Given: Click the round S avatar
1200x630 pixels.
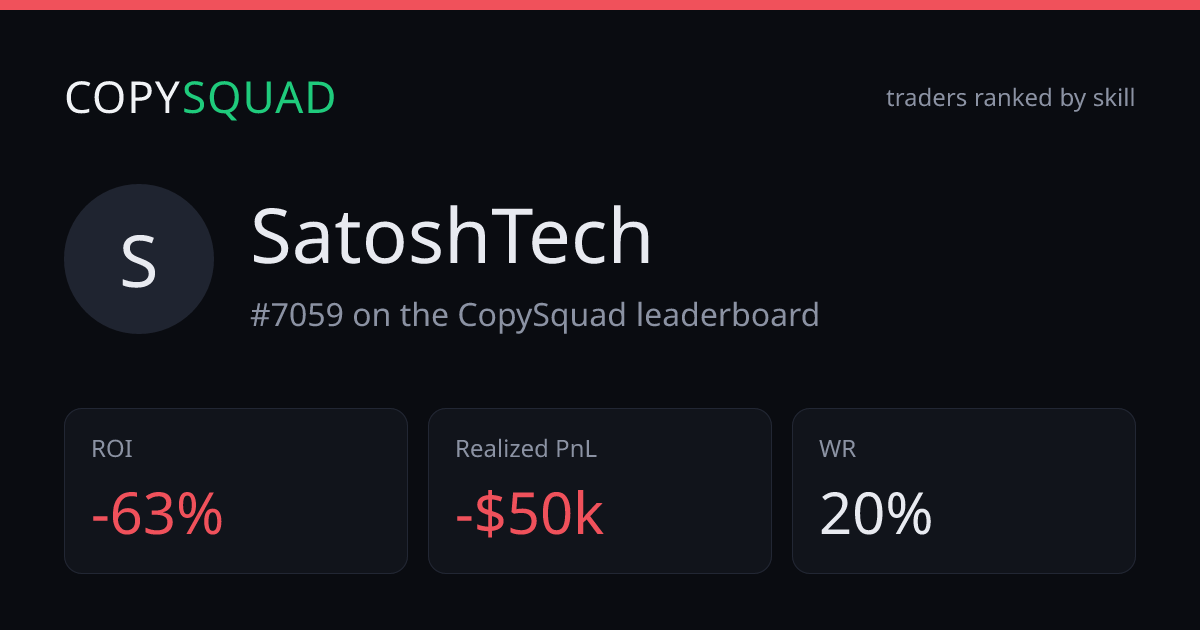Looking at the screenshot, I should click(139, 259).
